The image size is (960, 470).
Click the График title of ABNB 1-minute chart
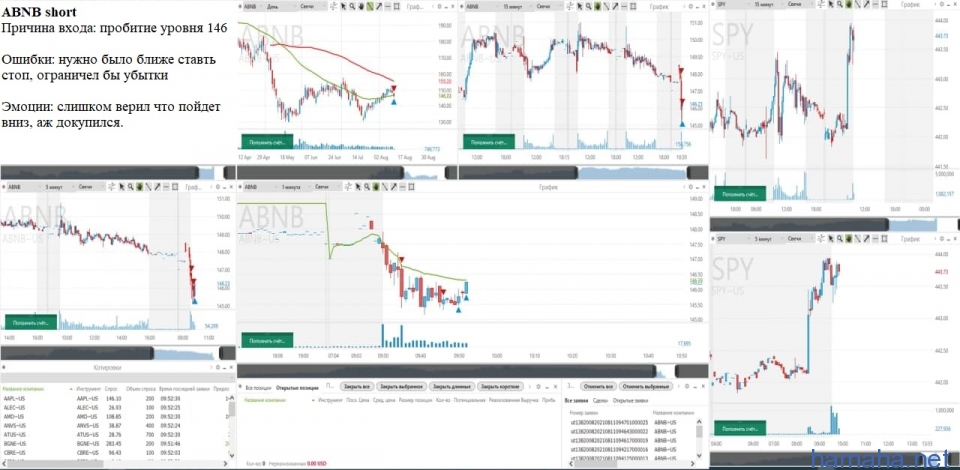[548, 186]
